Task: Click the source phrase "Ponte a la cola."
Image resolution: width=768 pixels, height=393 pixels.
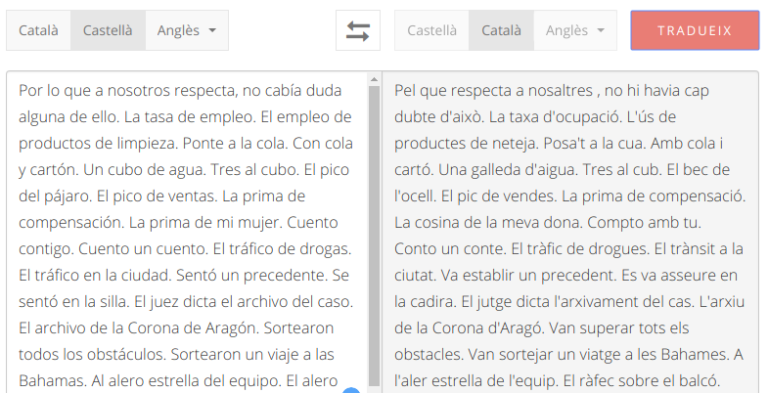Action: point(235,143)
